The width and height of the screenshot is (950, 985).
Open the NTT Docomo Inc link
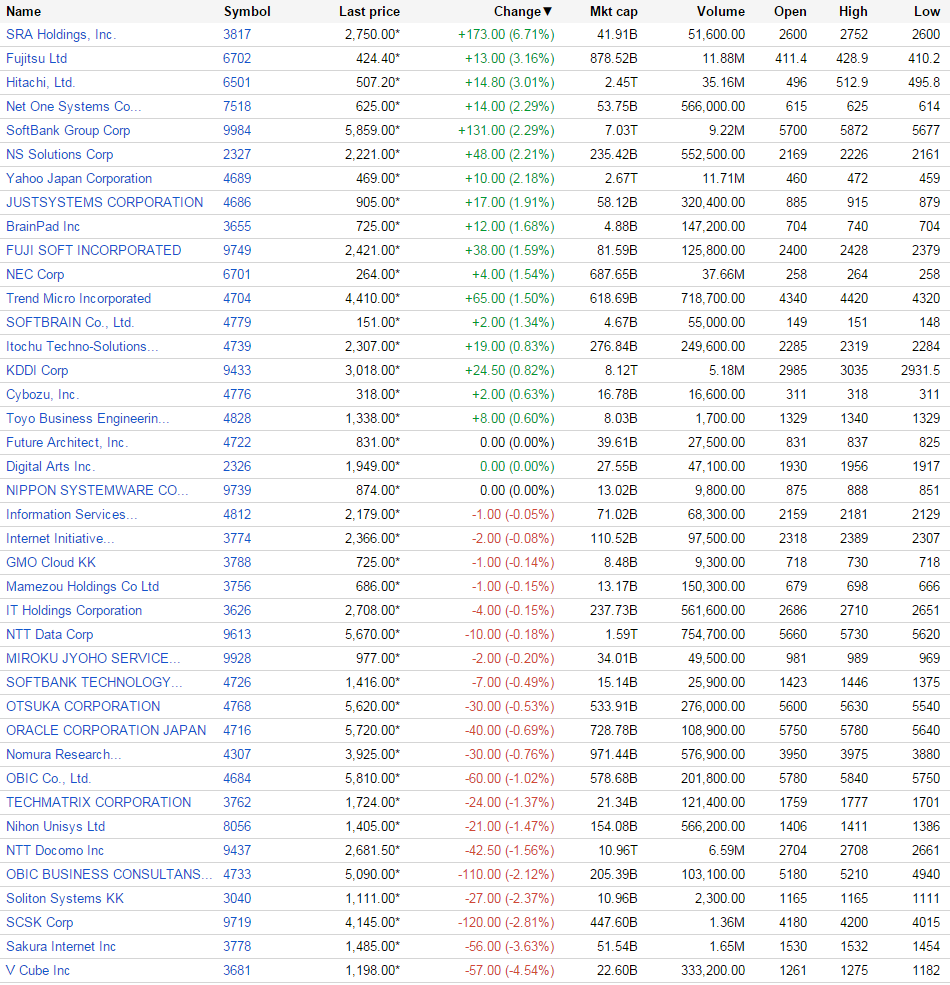pyautogui.click(x=55, y=851)
